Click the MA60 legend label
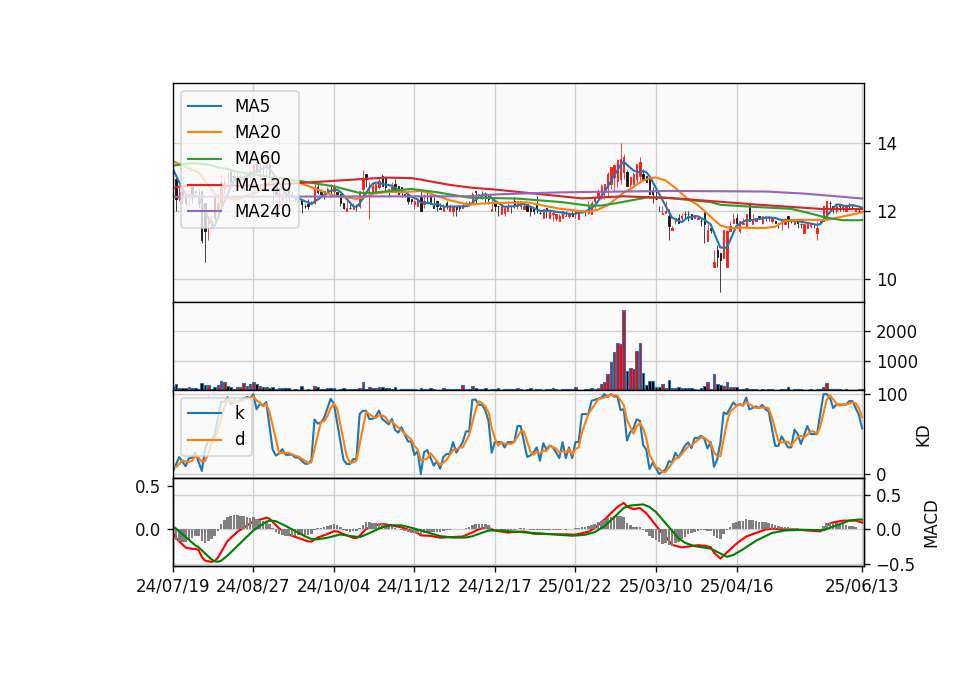The image size is (960, 690). tap(257, 158)
